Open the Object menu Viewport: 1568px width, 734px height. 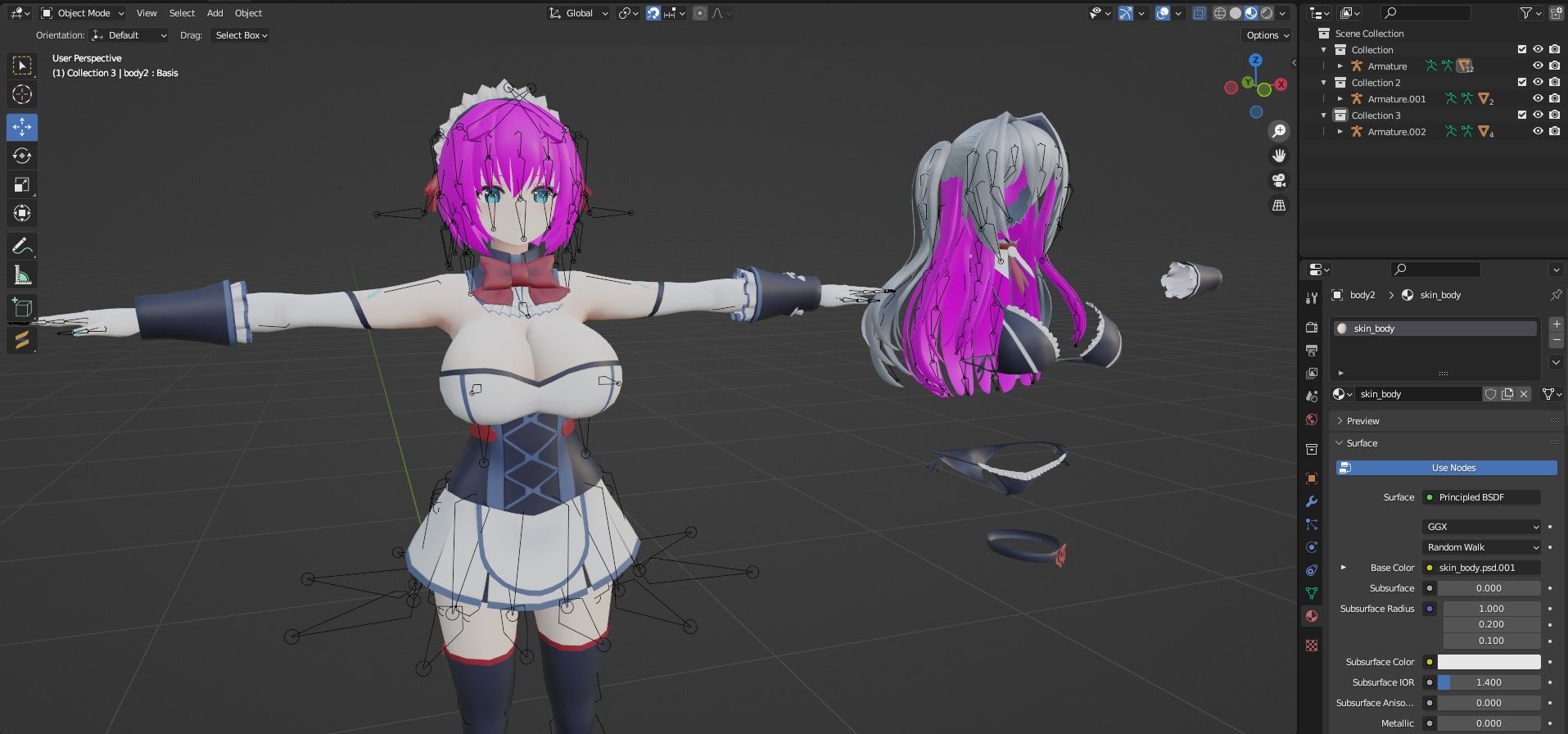coord(248,13)
